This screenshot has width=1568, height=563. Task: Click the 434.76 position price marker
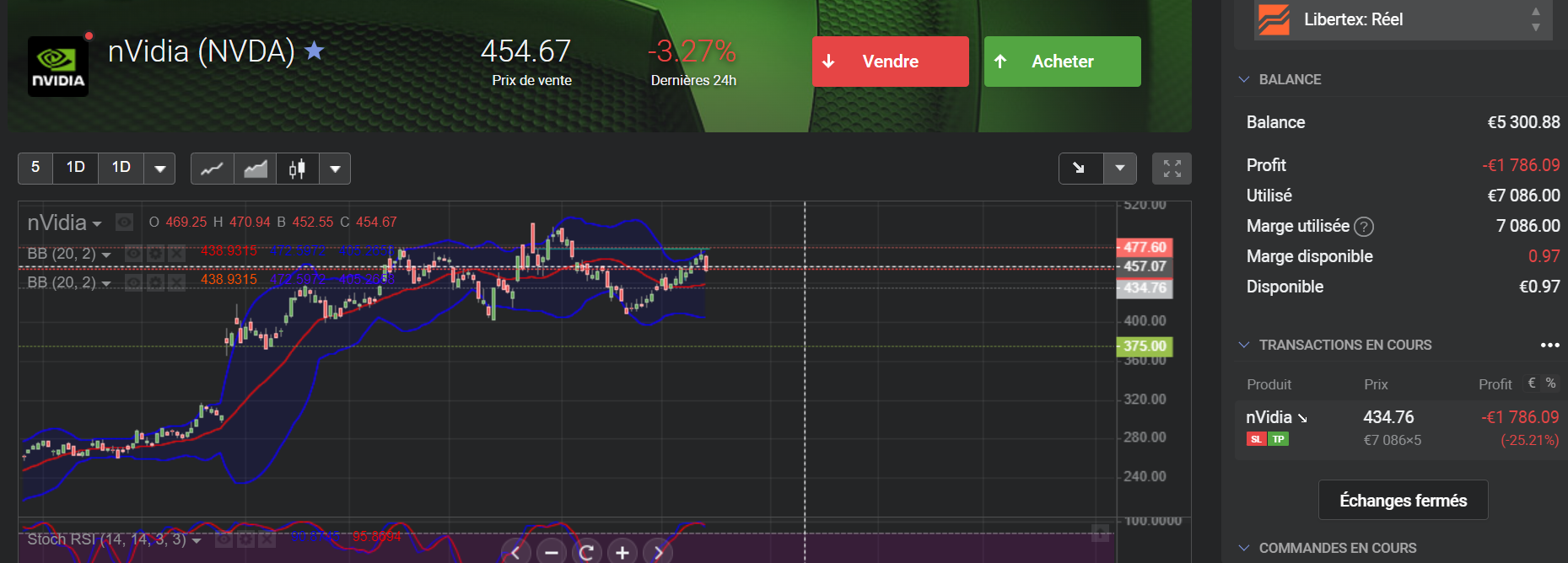pyautogui.click(x=1144, y=288)
